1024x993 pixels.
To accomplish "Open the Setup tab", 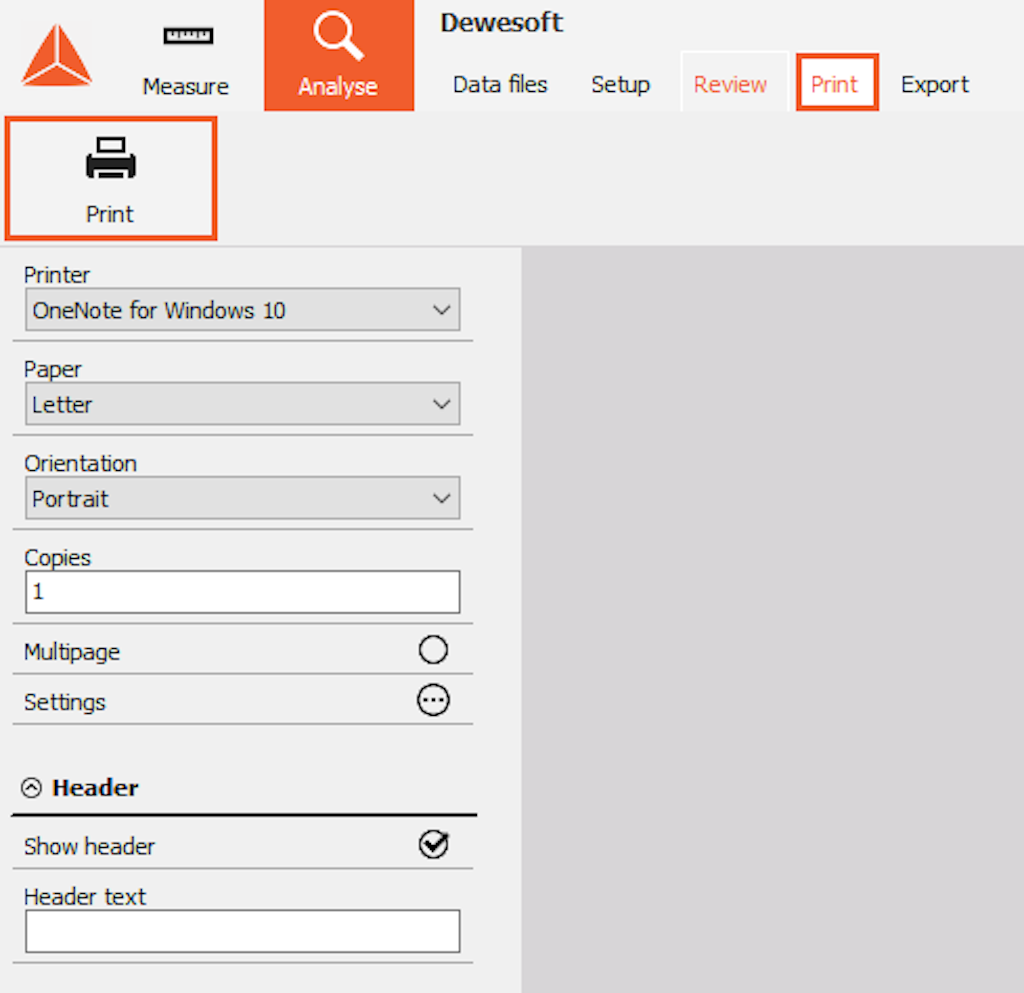I will tap(620, 84).
